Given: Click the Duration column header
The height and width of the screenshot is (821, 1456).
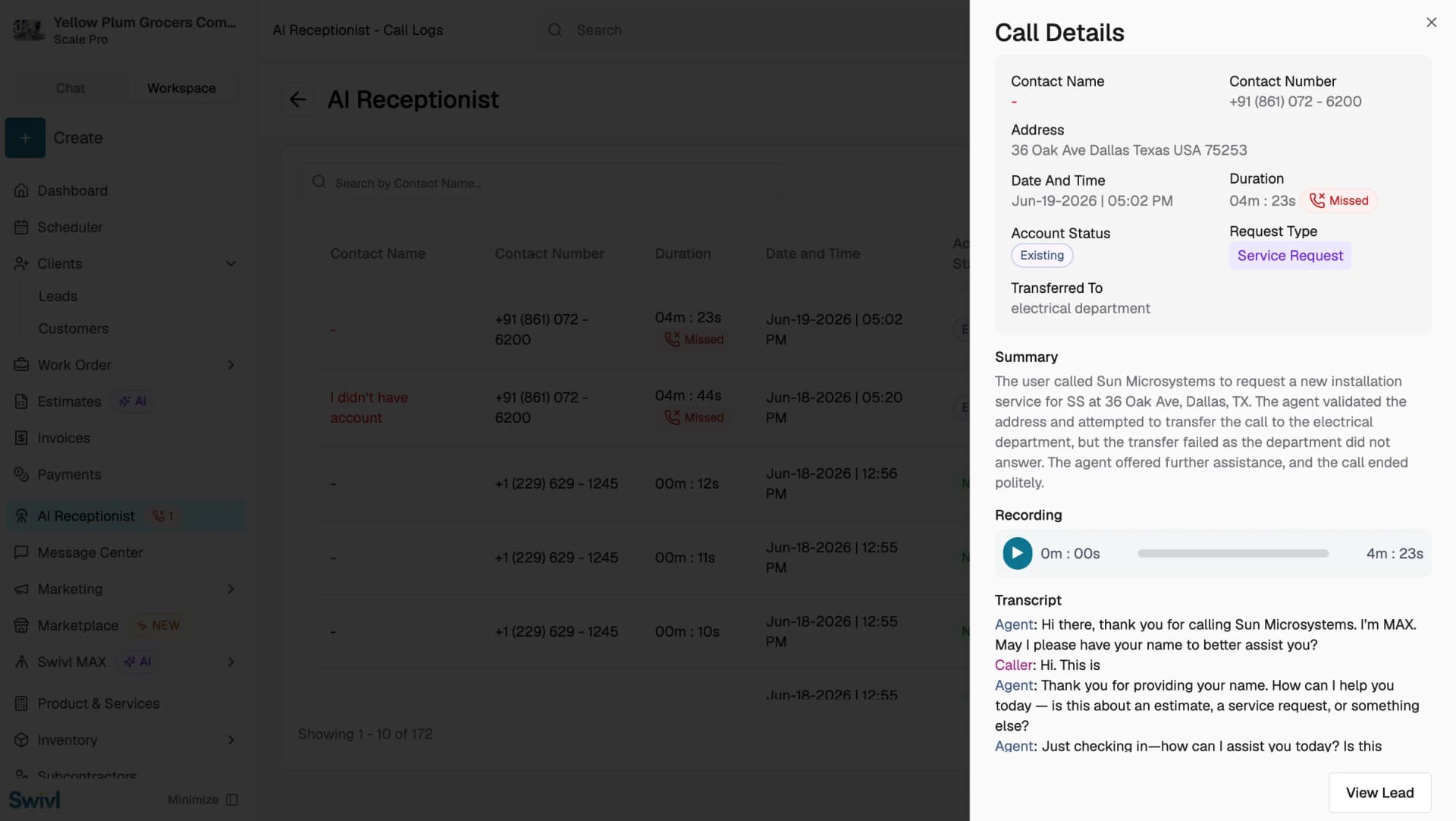Looking at the screenshot, I should pos(682,253).
